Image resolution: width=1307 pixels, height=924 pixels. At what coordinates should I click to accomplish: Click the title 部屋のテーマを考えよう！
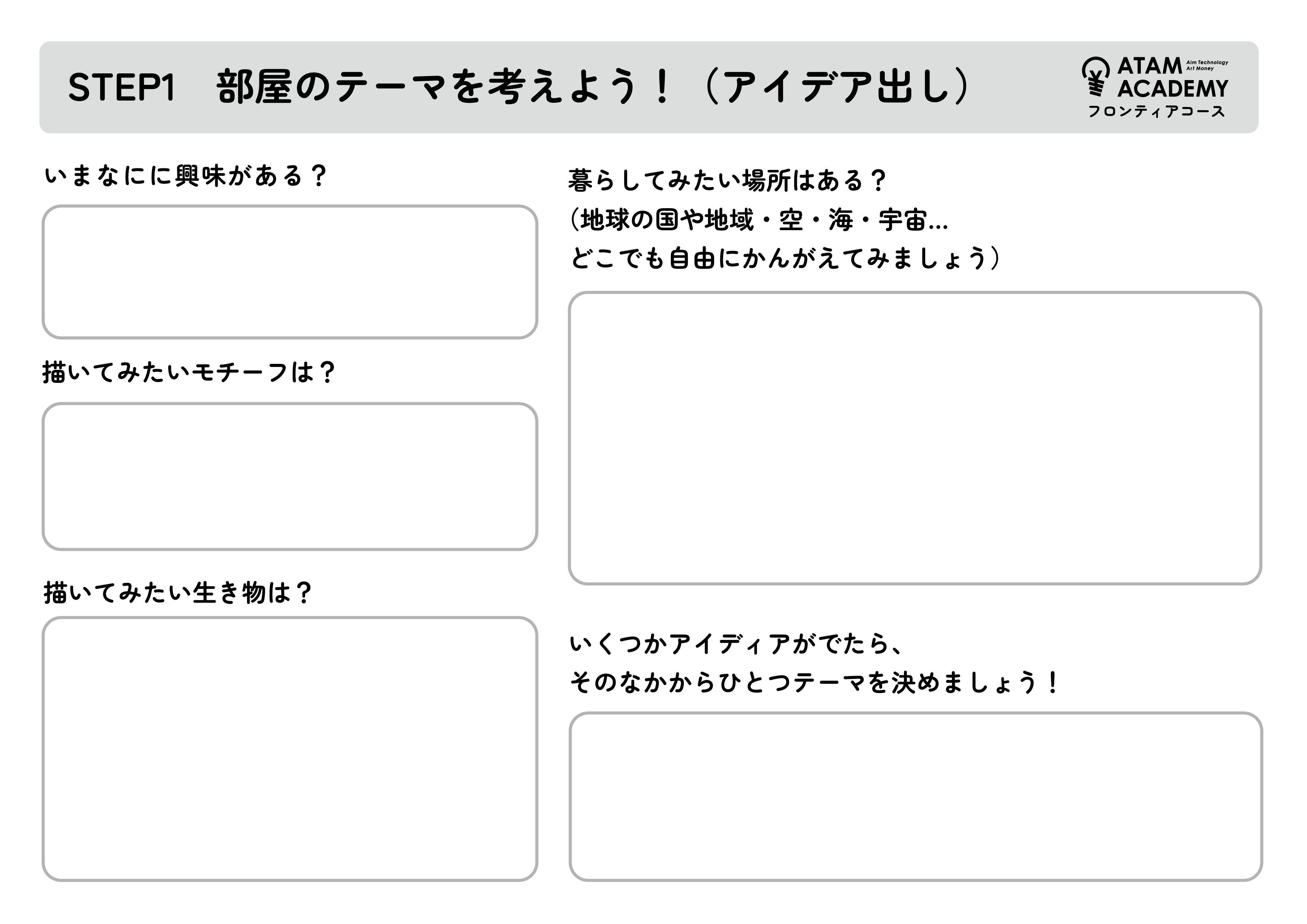click(x=444, y=88)
